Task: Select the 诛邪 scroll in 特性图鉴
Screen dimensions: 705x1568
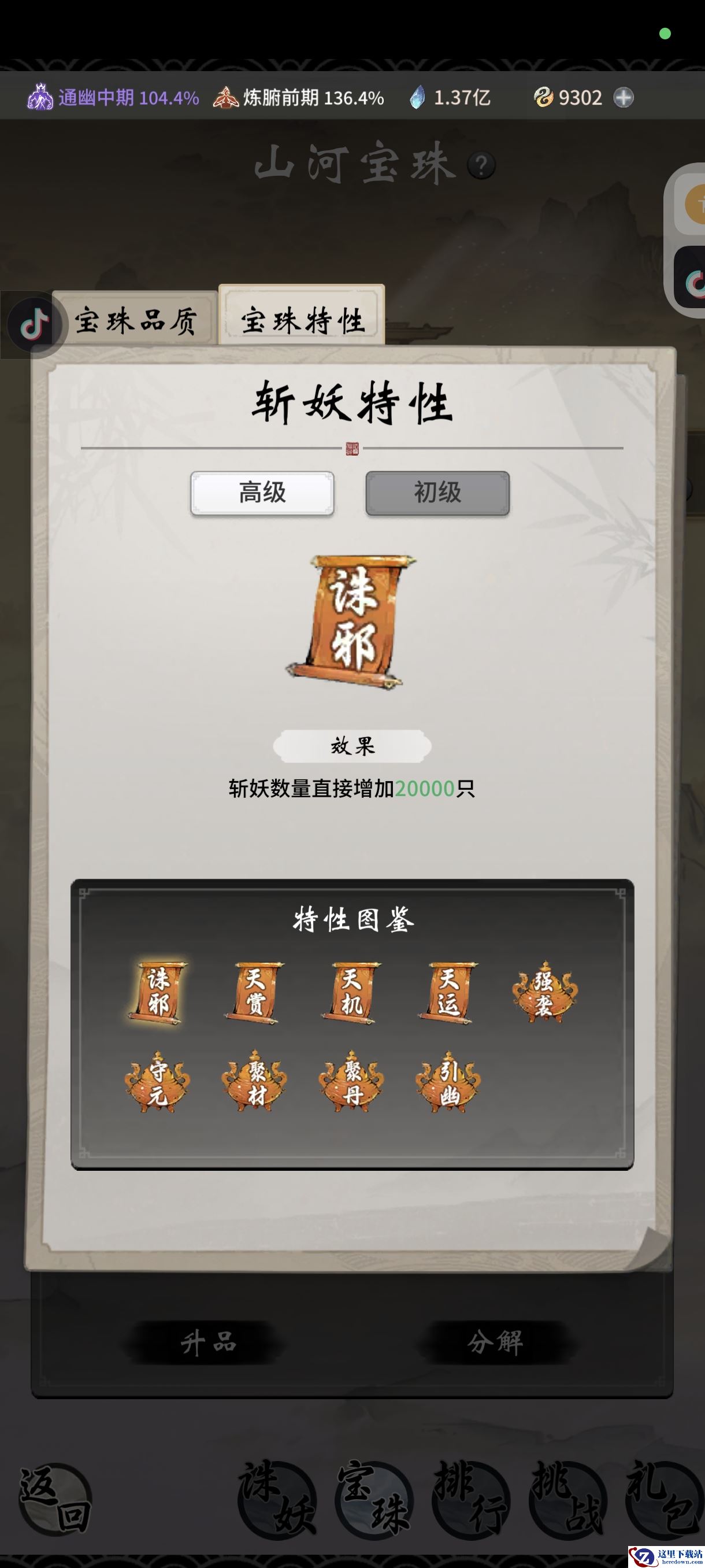Action: pyautogui.click(x=158, y=993)
